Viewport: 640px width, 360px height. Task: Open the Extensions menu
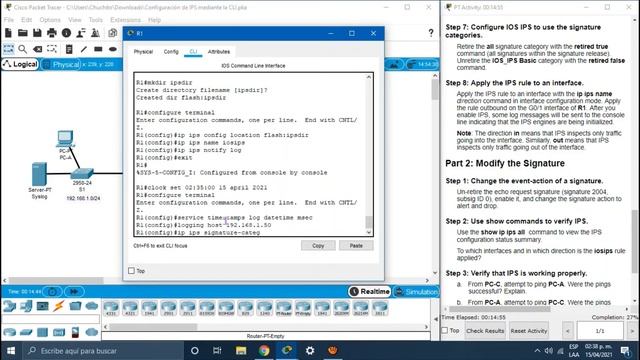pyautogui.click(x=125, y=20)
